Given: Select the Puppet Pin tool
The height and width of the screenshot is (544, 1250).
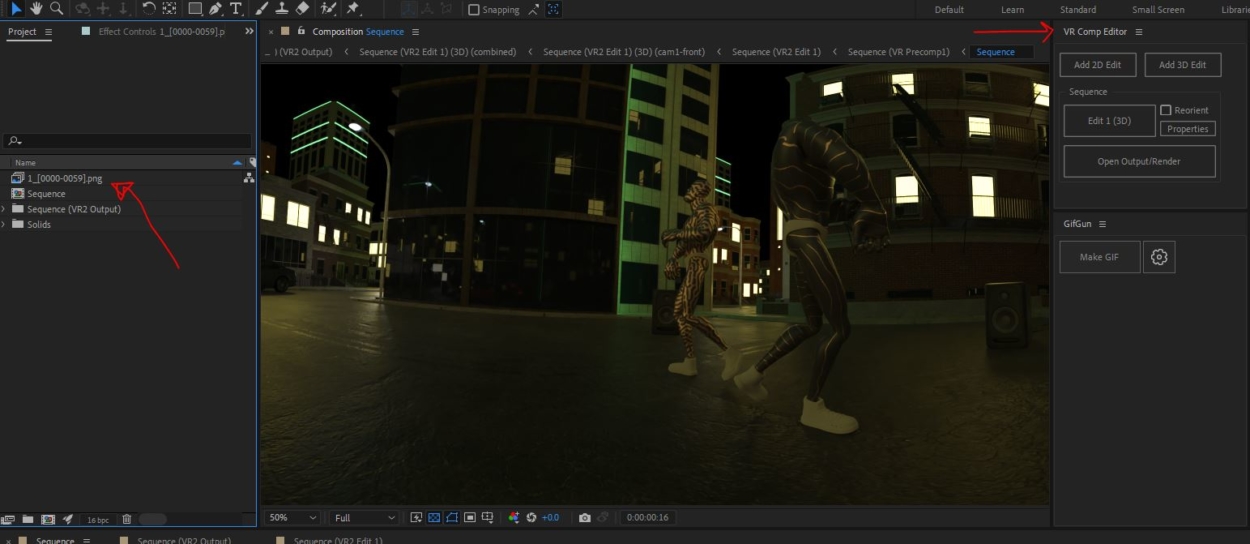Looking at the screenshot, I should coord(353,8).
